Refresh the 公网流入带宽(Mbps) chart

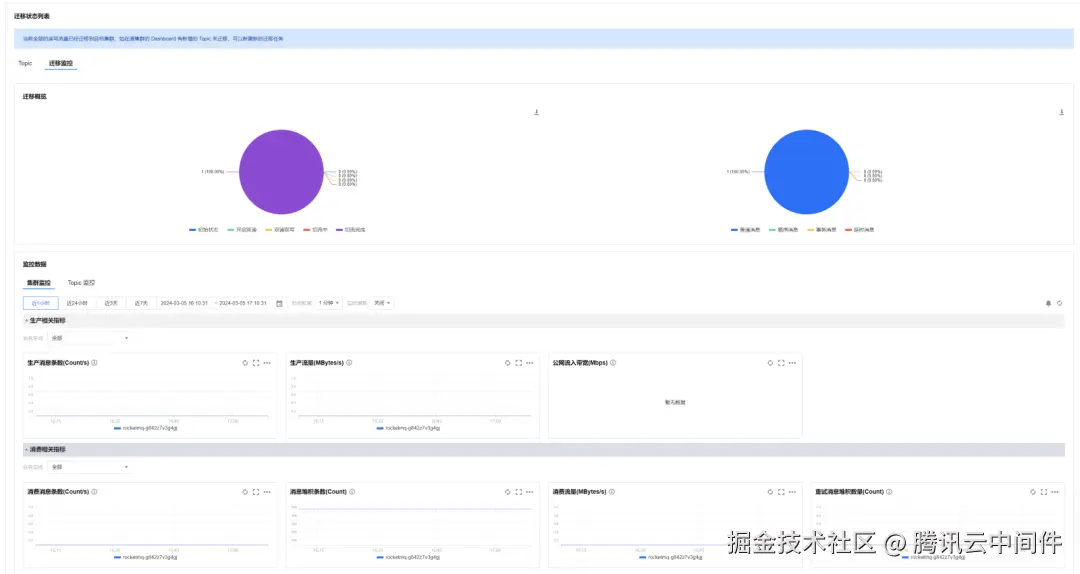click(x=770, y=362)
